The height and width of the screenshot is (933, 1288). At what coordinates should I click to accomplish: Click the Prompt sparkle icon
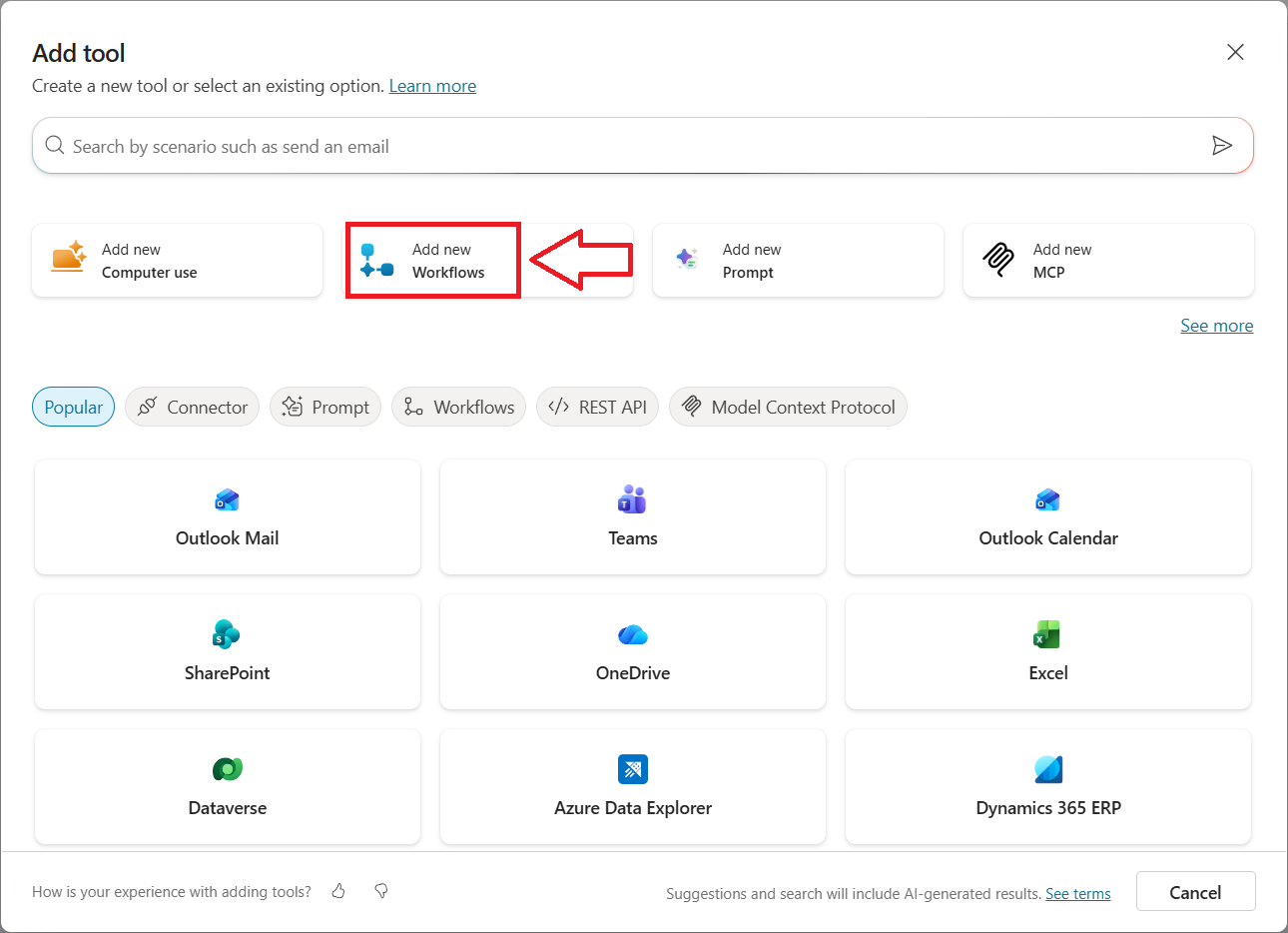pos(687,259)
